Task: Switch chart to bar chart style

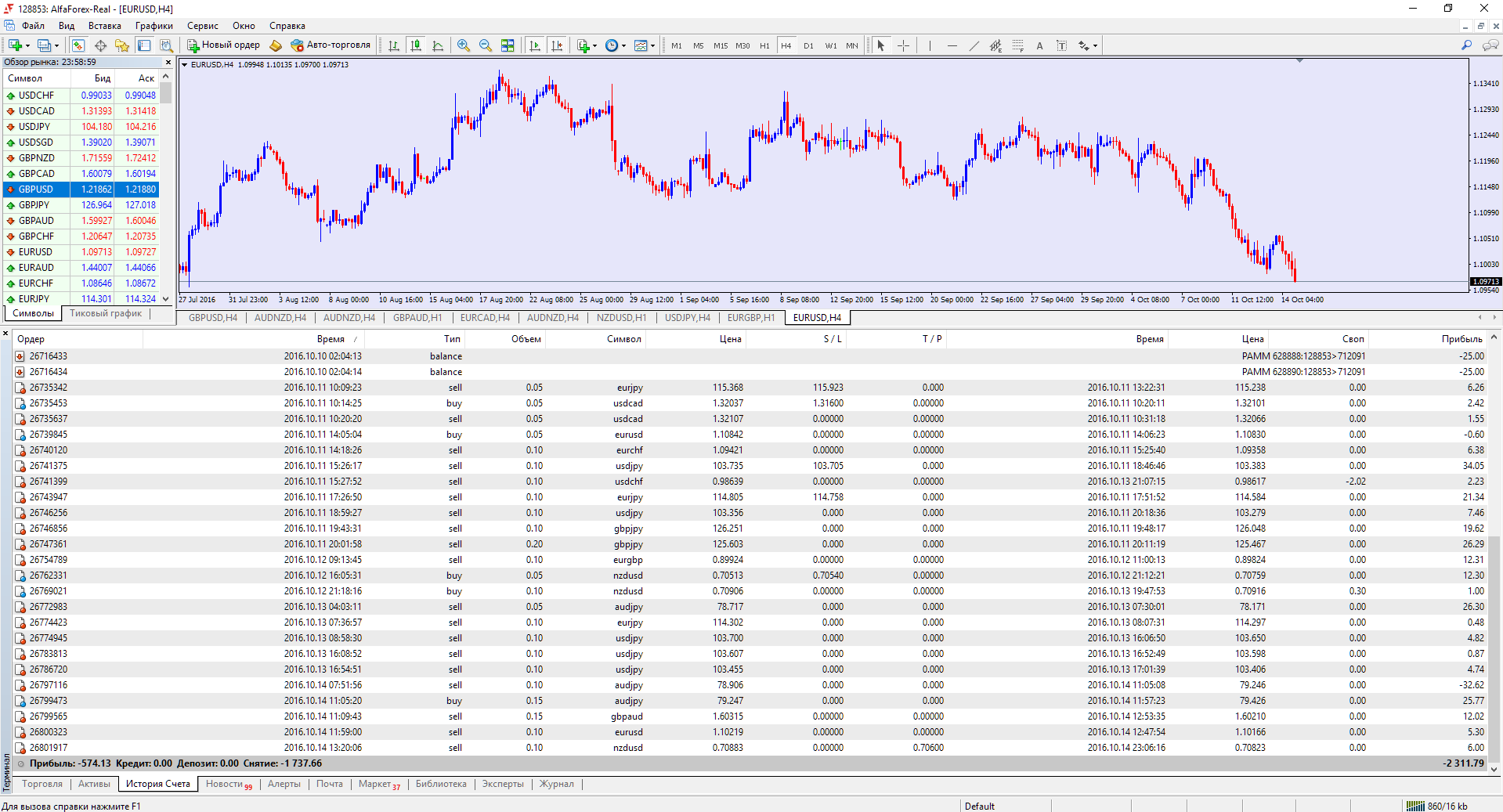Action: pyautogui.click(x=394, y=45)
